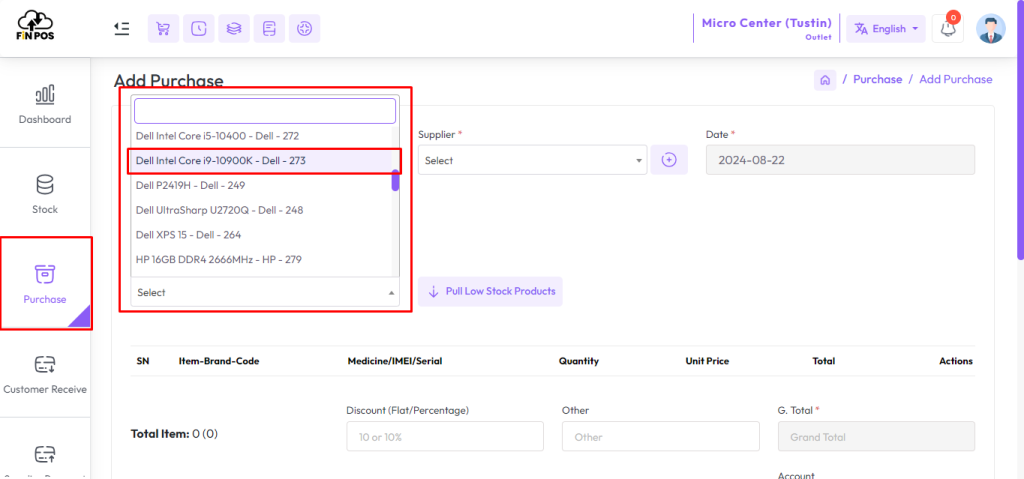Click the Grand Total field
This screenshot has width=1024, height=479.
876,437
